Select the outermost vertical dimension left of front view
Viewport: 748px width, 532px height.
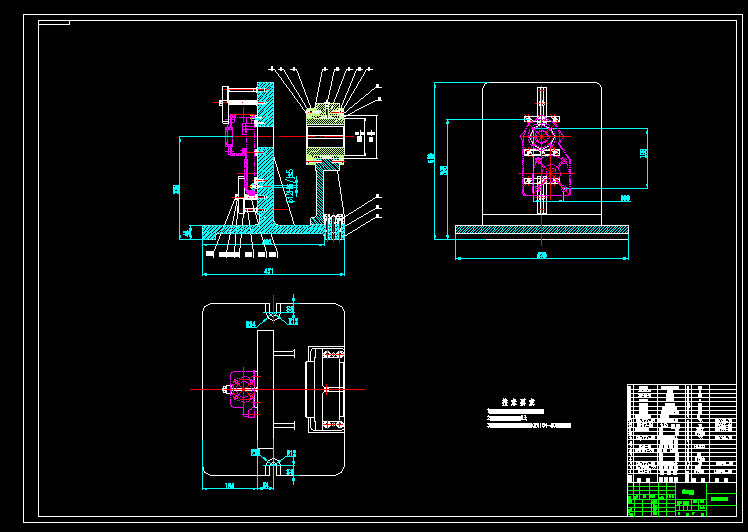tap(431, 157)
